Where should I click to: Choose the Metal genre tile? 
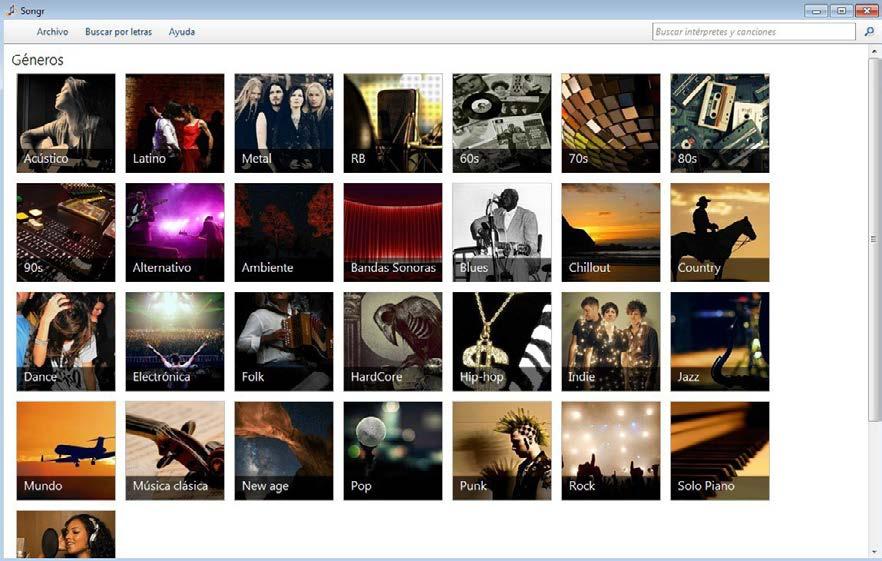284,123
